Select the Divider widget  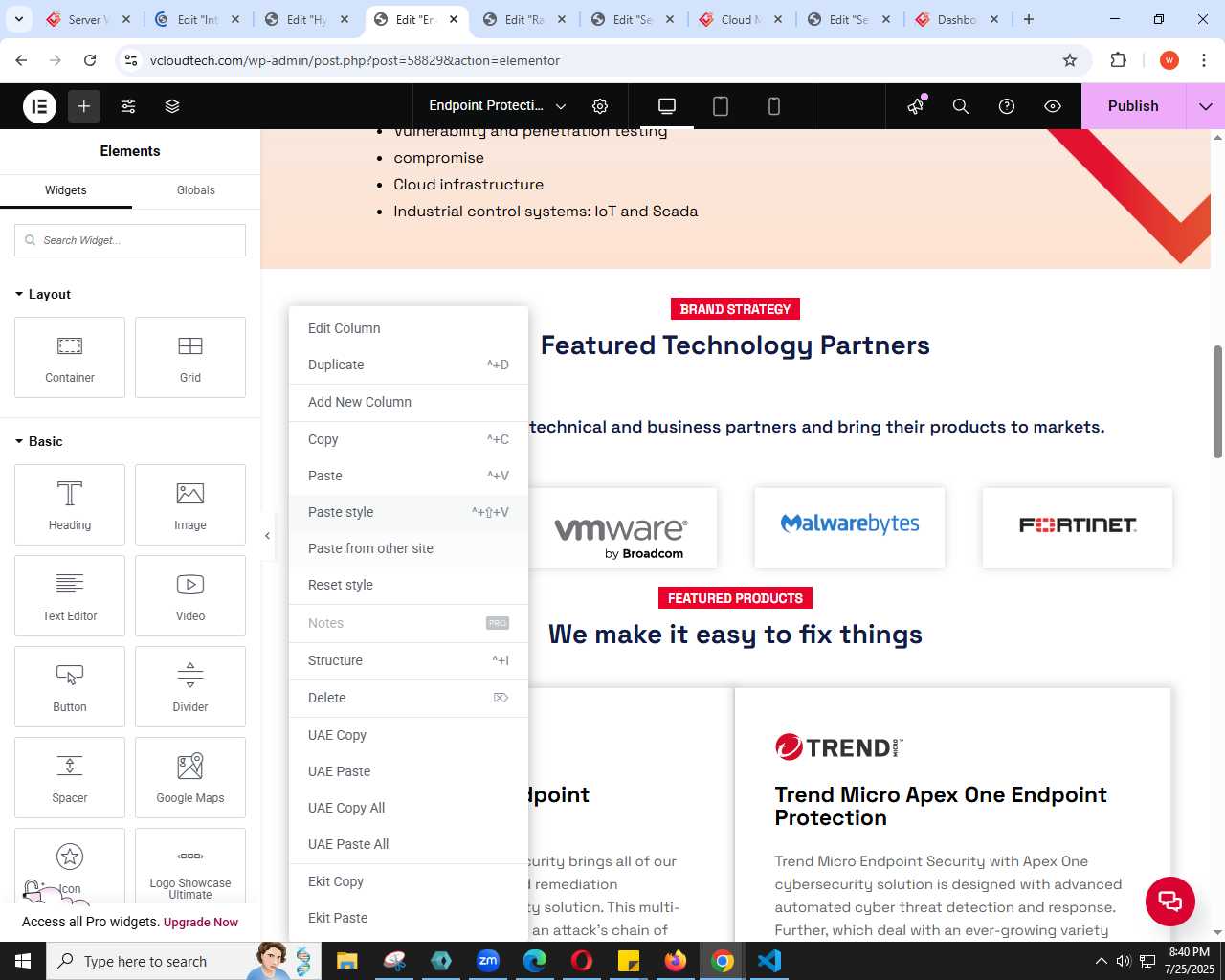[x=190, y=687]
